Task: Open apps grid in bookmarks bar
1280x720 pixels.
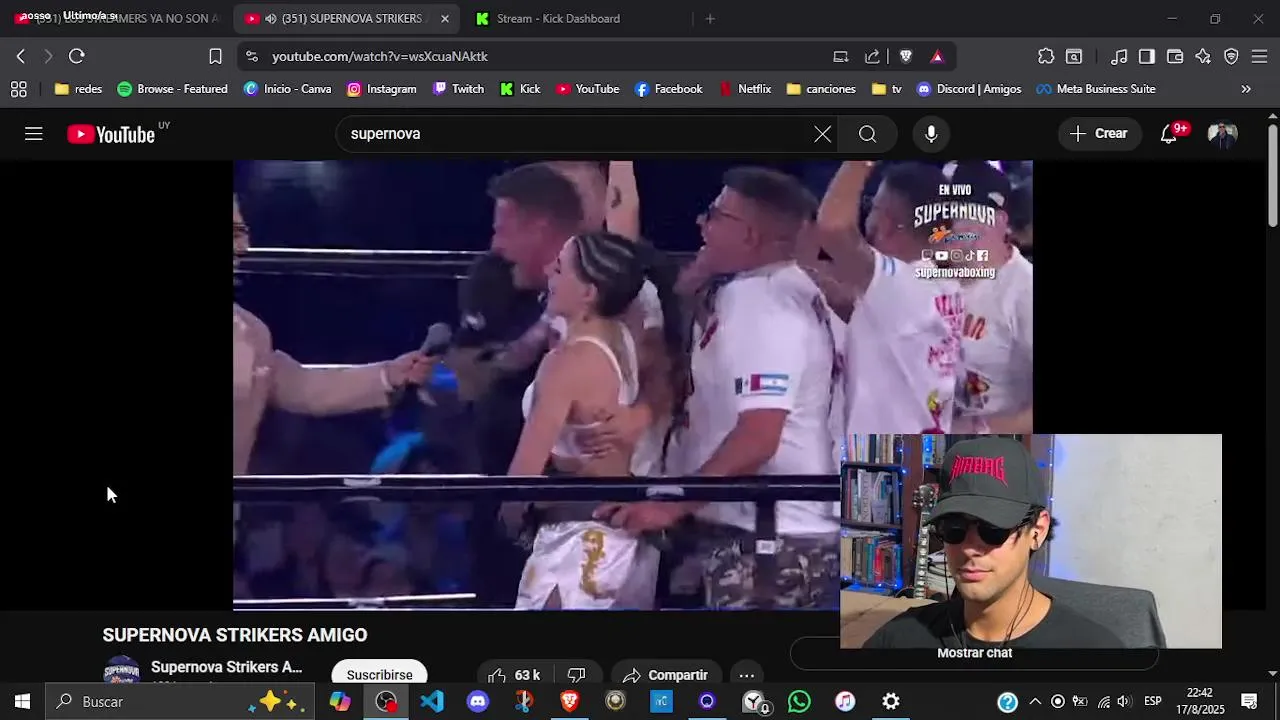Action: coord(19,89)
